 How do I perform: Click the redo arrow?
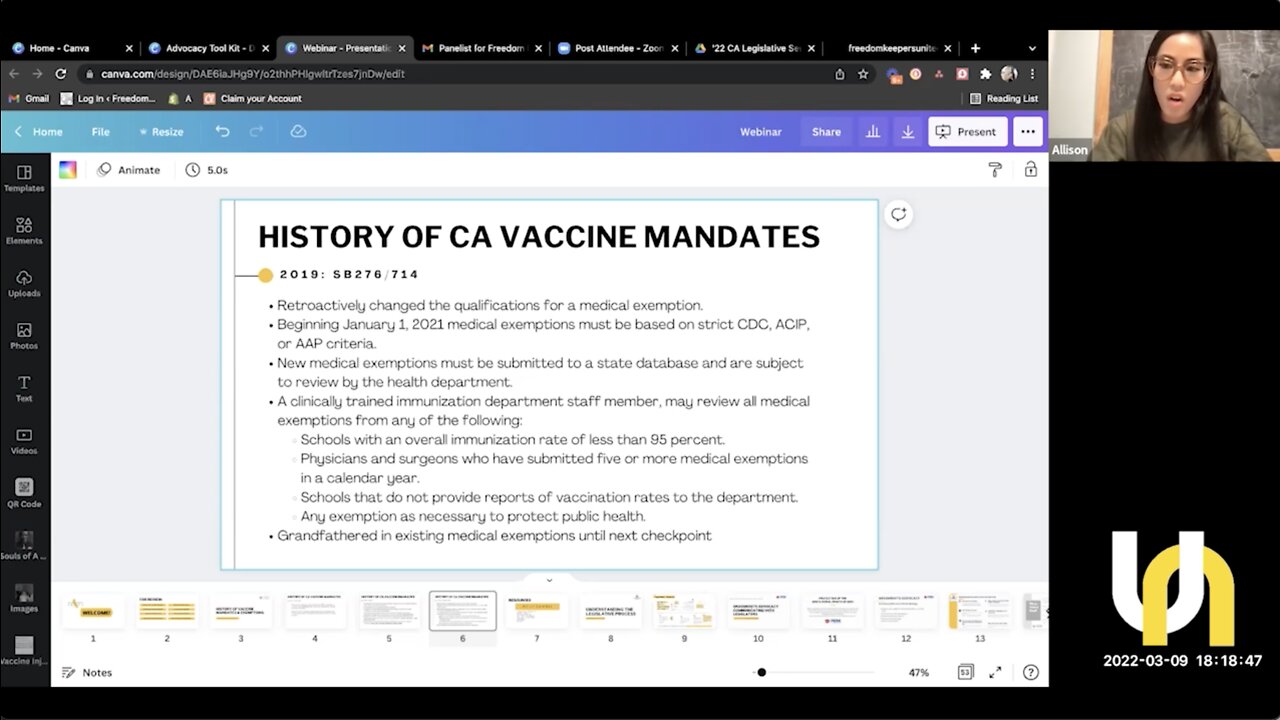pyautogui.click(x=256, y=131)
